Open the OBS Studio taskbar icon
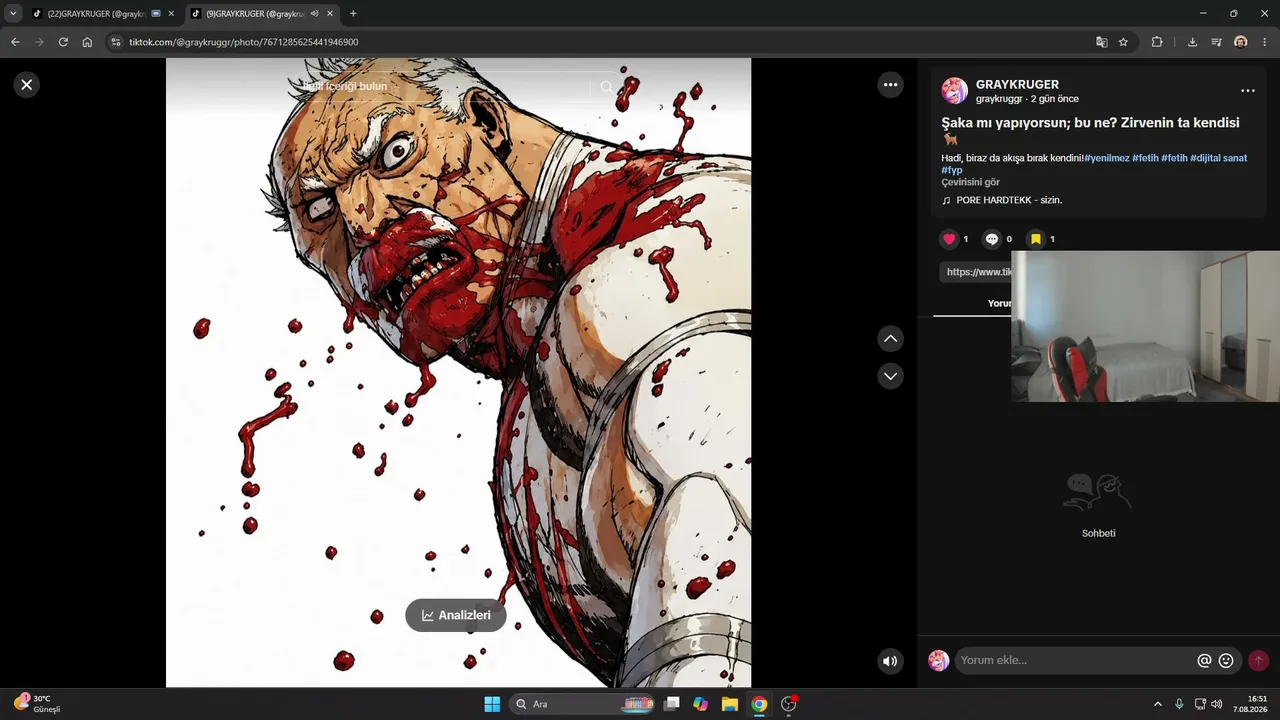Image resolution: width=1280 pixels, height=720 pixels. 789,704
